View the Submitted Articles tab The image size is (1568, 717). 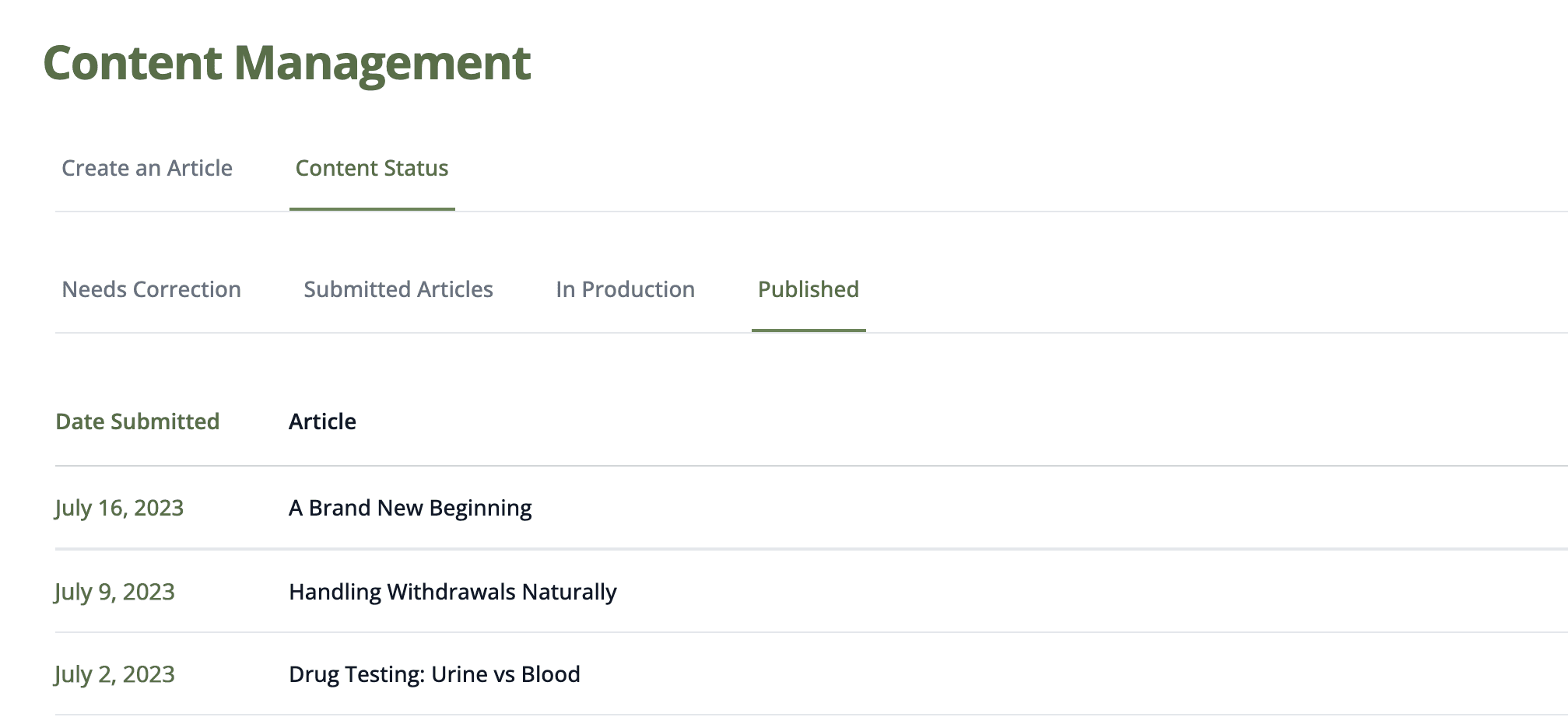(398, 289)
